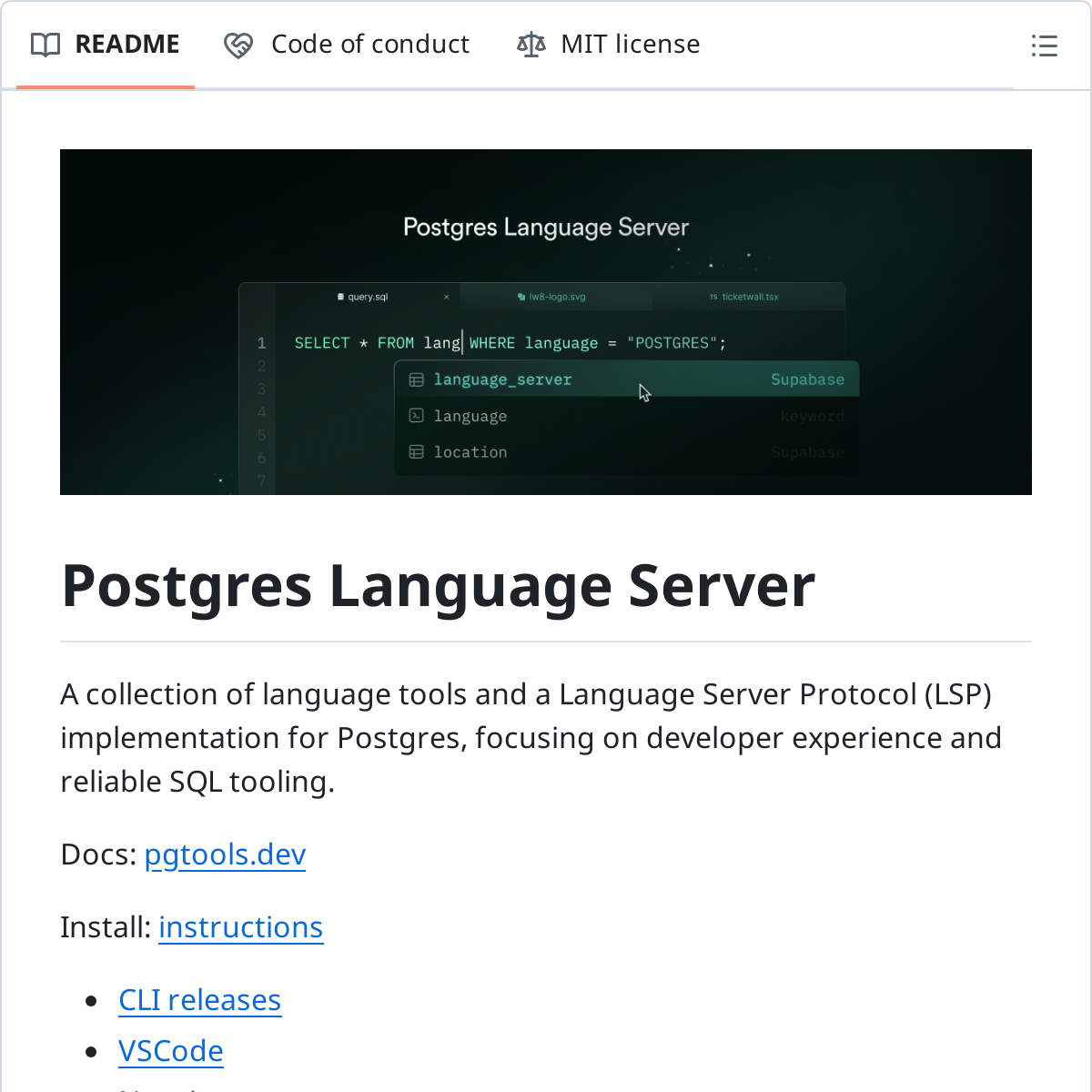Close the query.sql tab in the banner
Screen dimensions: 1092x1092
coord(446,297)
